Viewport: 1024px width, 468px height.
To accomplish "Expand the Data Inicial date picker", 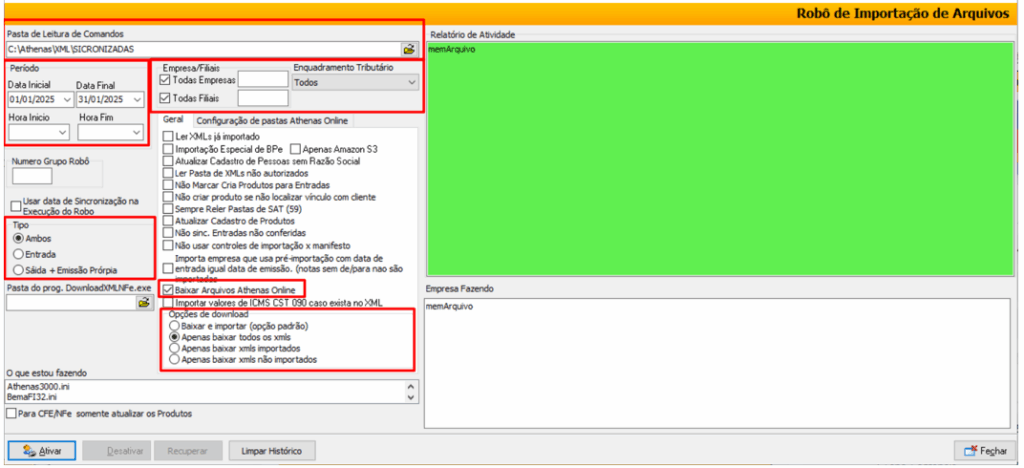I will [66, 100].
